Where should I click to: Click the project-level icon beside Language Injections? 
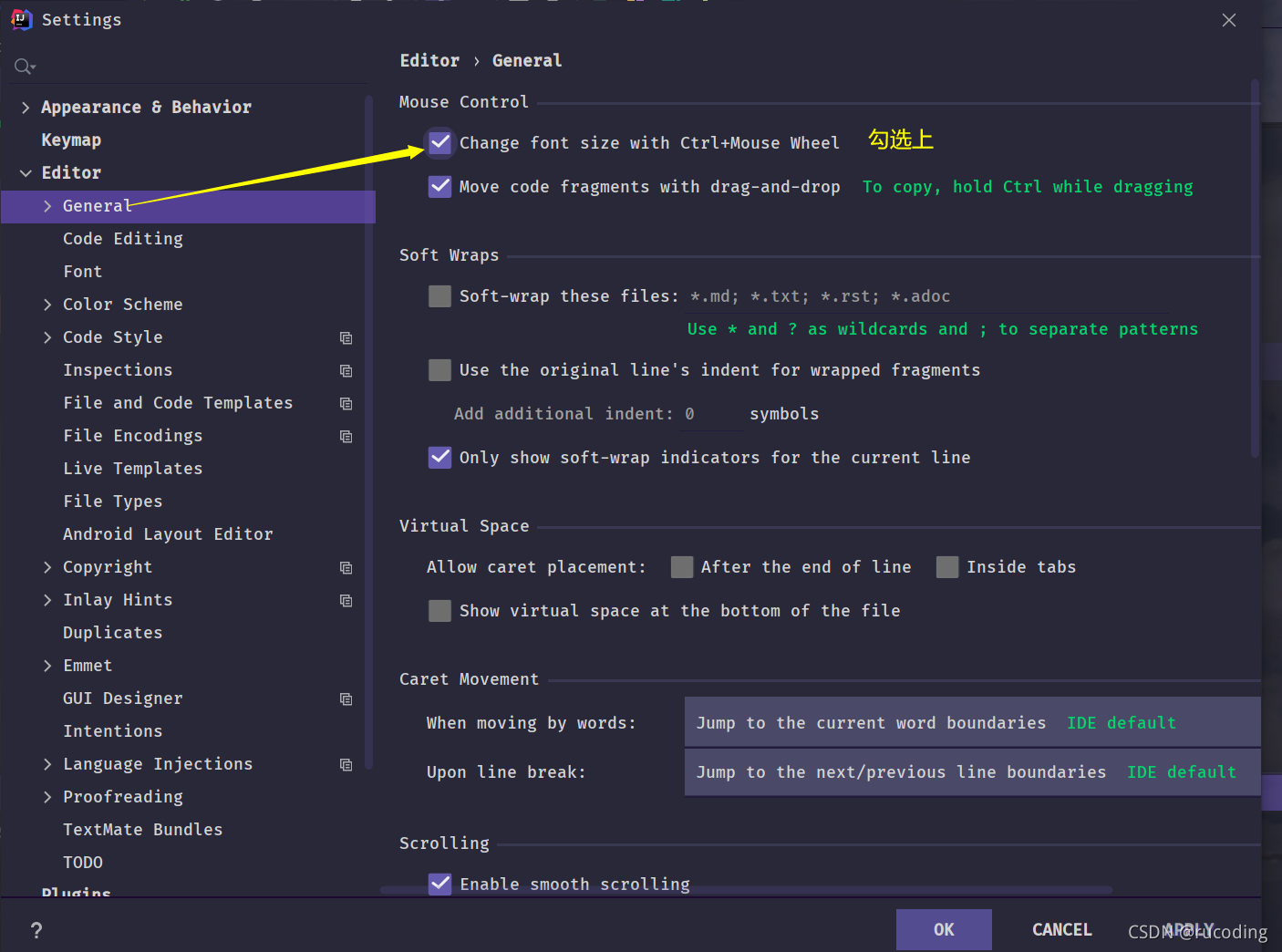pos(346,764)
